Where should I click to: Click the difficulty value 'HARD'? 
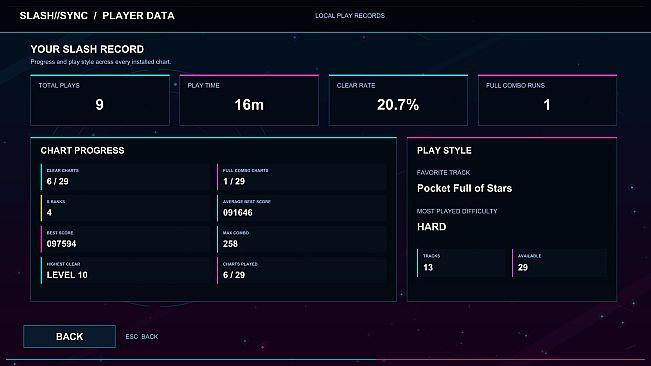pos(431,227)
